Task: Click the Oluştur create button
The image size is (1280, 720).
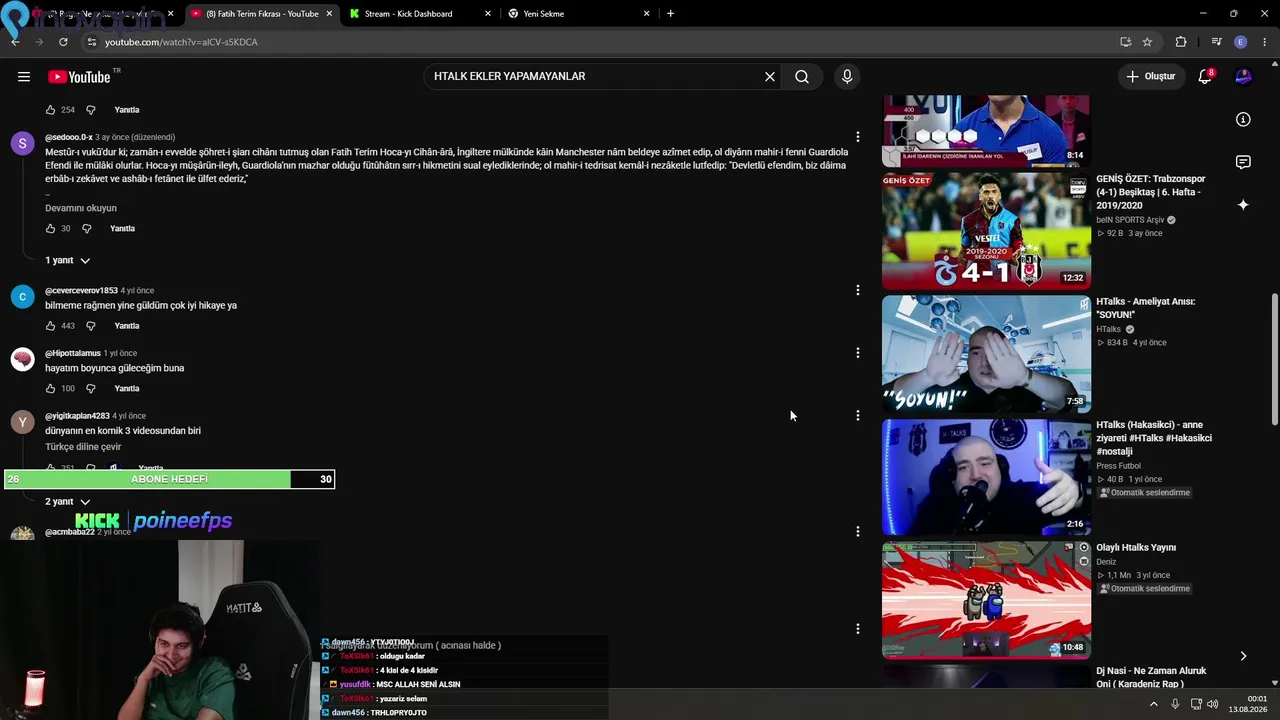Action: click(x=1150, y=77)
